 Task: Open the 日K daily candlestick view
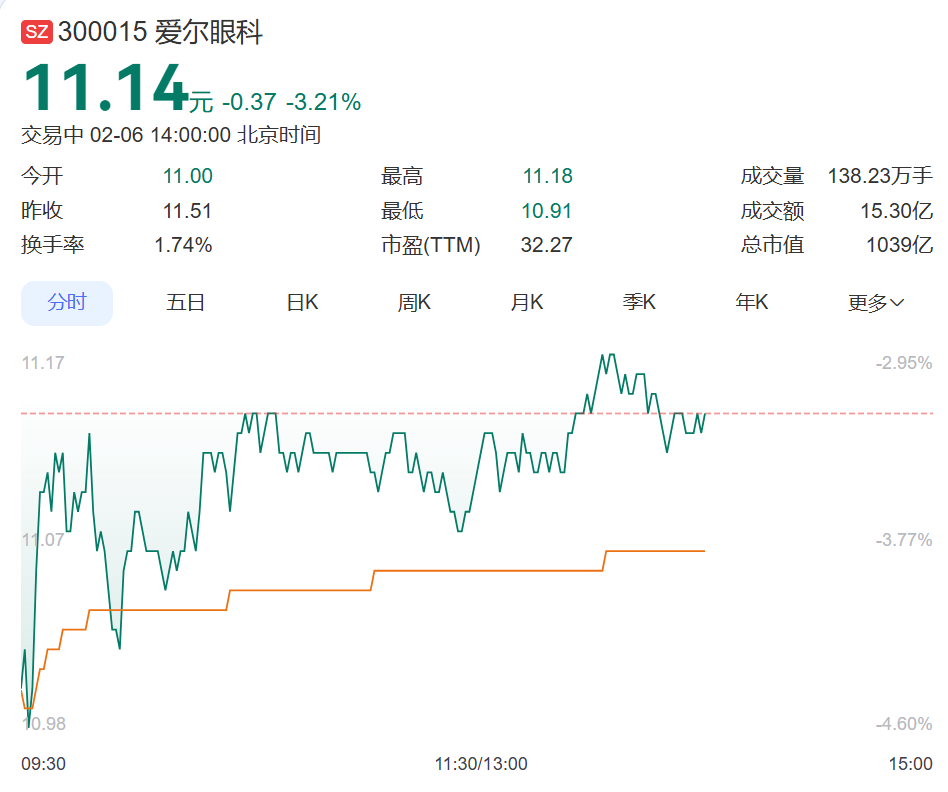pyautogui.click(x=301, y=302)
